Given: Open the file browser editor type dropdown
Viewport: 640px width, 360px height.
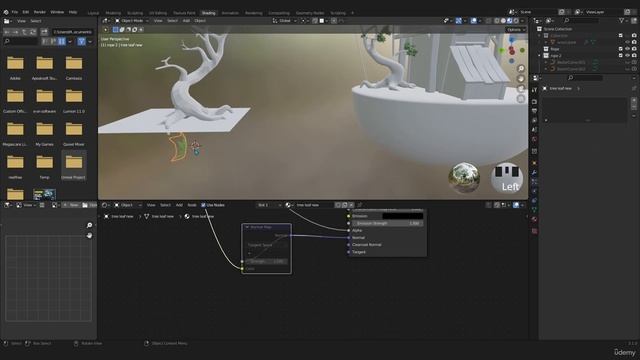Looking at the screenshot, I should pyautogui.click(x=8, y=21).
